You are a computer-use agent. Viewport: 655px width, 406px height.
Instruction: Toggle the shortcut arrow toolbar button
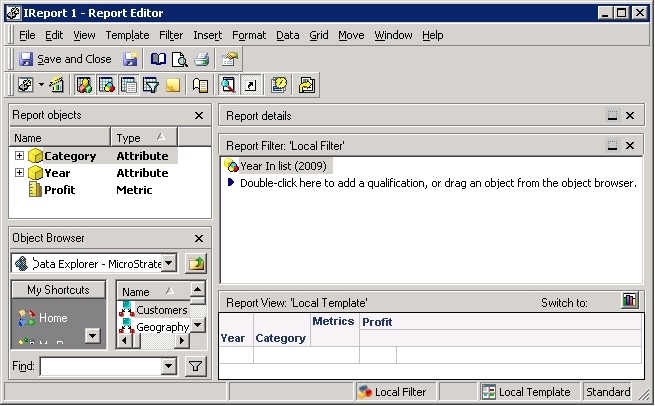(251, 85)
